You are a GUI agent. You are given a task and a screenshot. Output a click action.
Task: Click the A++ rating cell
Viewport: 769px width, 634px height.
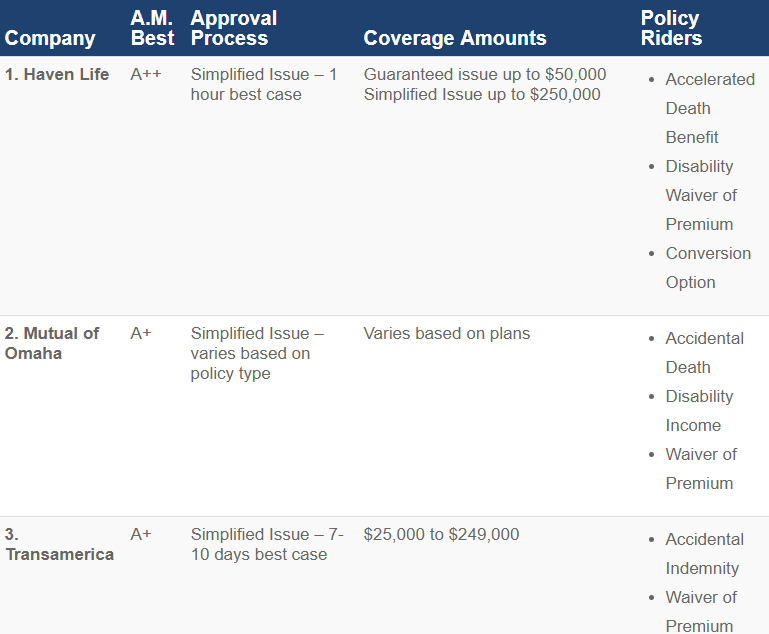[146, 74]
